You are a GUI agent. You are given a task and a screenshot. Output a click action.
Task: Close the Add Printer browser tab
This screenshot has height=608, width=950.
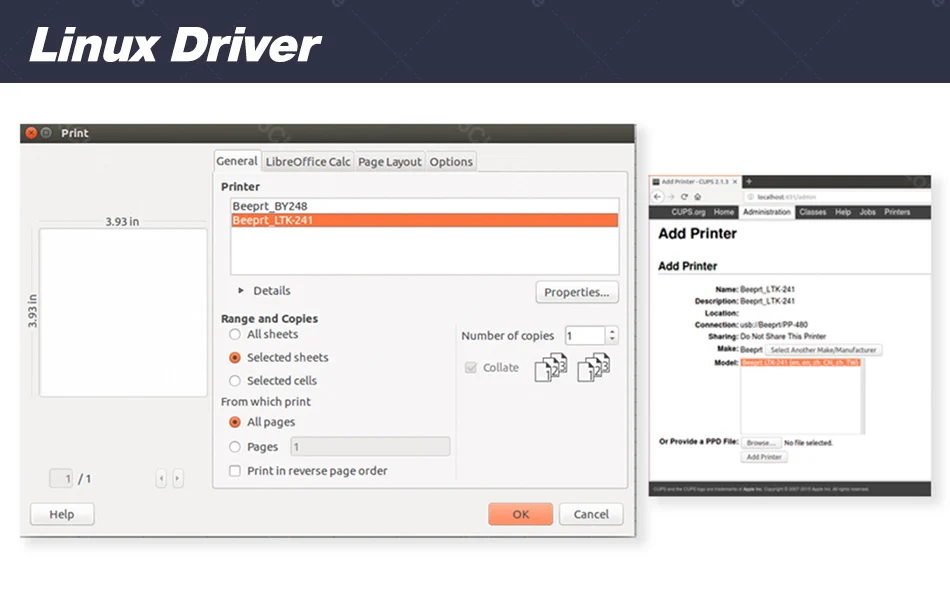point(735,182)
